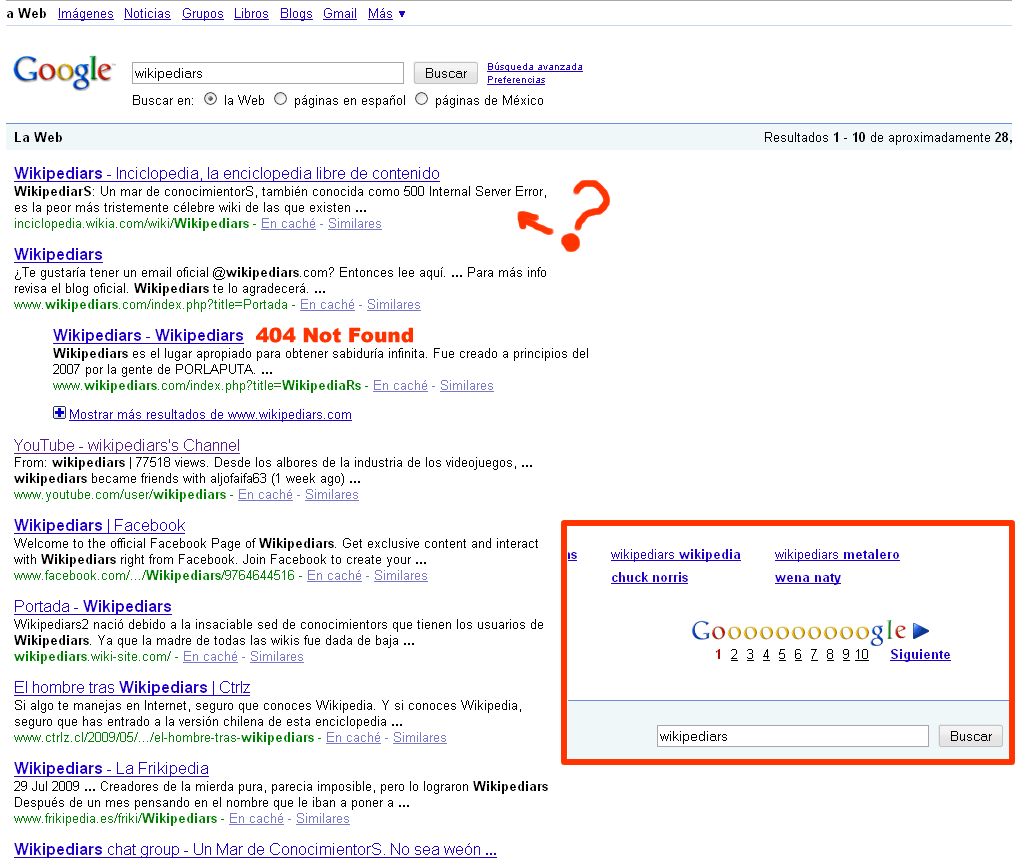Image resolution: width=1015 pixels, height=860 pixels.
Task: Click the bottom search input field
Action: point(792,736)
